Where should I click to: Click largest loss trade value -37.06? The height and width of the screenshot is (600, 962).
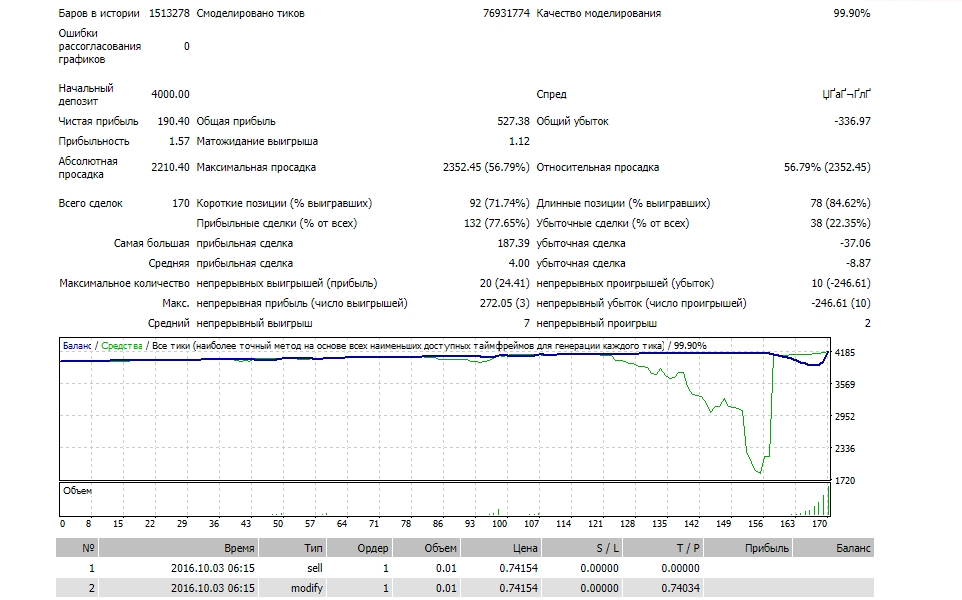pos(855,244)
